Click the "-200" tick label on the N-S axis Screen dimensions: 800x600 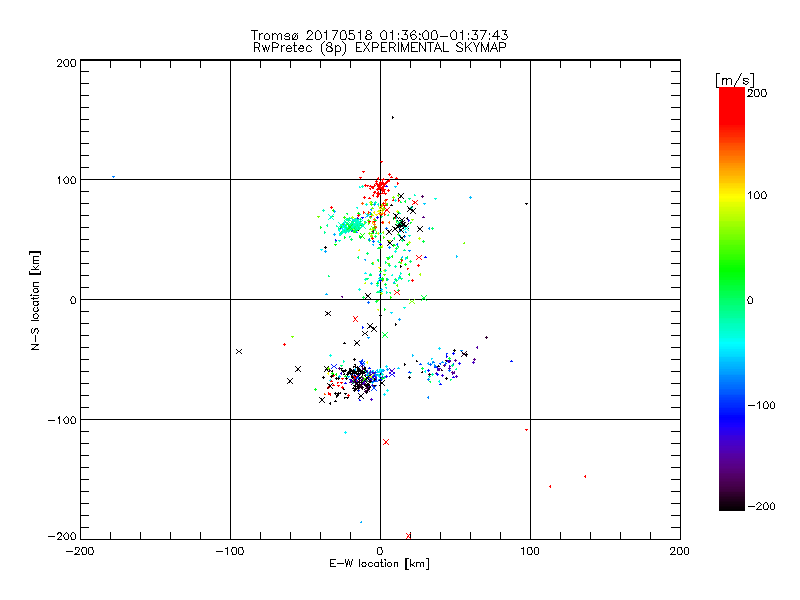click(x=62, y=536)
